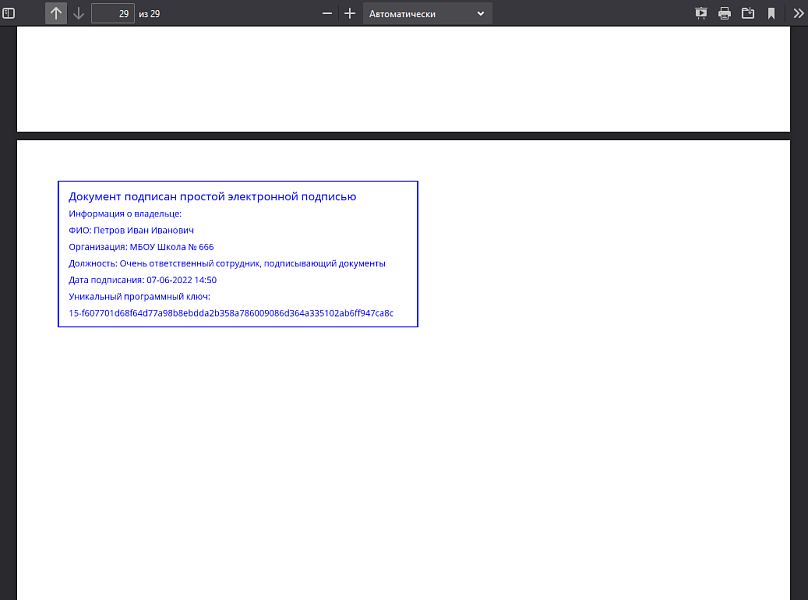This screenshot has height=600, width=808.
Task: Go to the next page
Action: [x=78, y=13]
